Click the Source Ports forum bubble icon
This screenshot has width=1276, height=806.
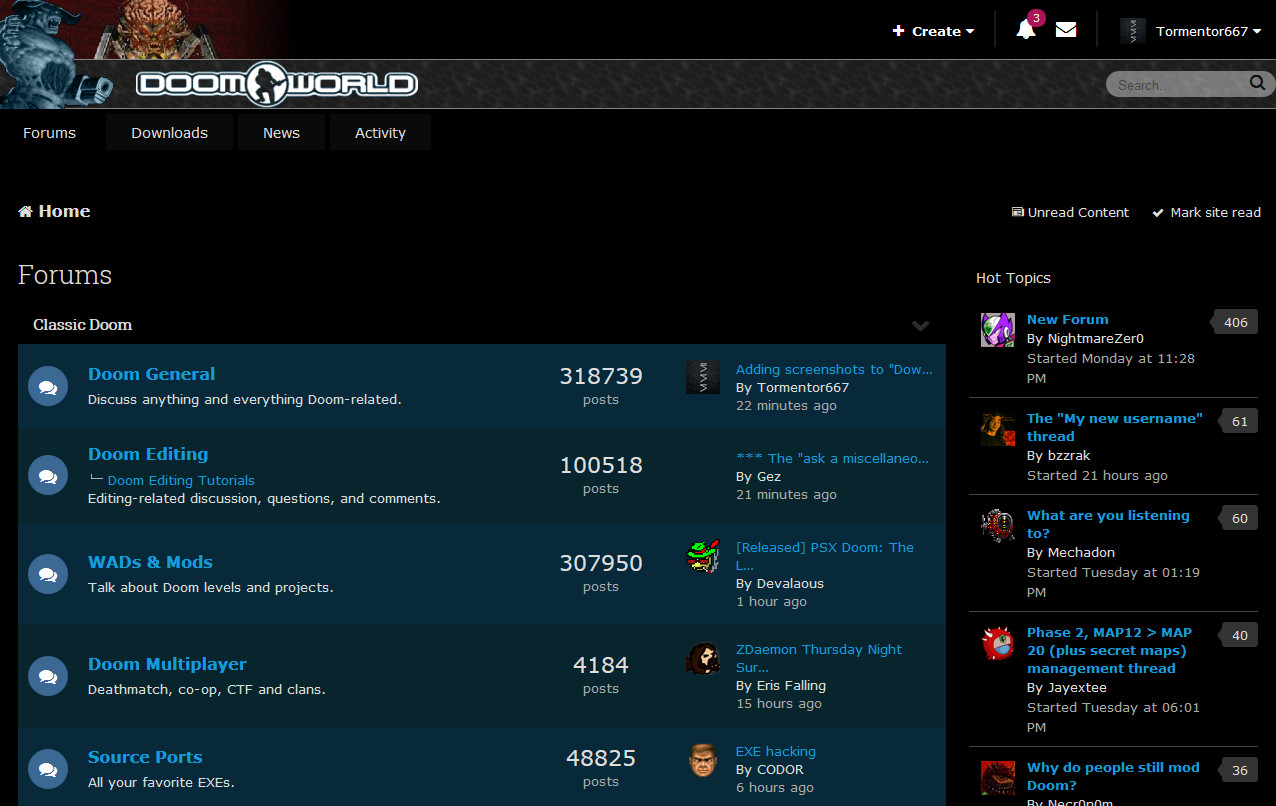tap(47, 769)
